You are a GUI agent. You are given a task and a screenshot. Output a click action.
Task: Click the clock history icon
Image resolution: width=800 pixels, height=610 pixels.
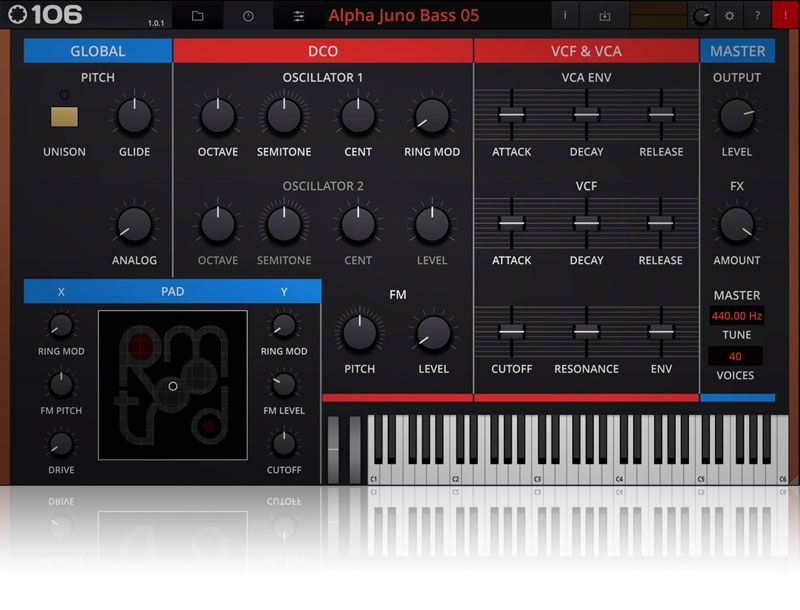click(249, 15)
